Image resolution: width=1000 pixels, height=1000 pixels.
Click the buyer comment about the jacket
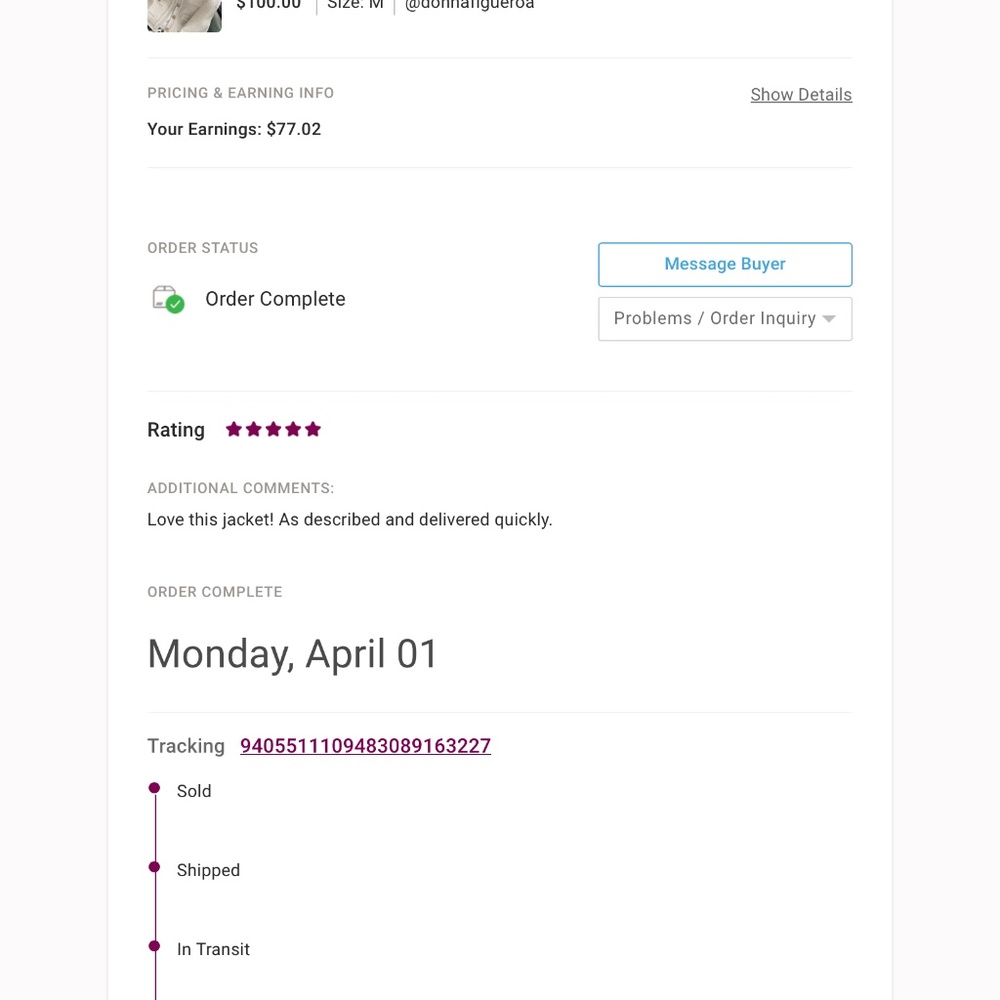(349, 520)
